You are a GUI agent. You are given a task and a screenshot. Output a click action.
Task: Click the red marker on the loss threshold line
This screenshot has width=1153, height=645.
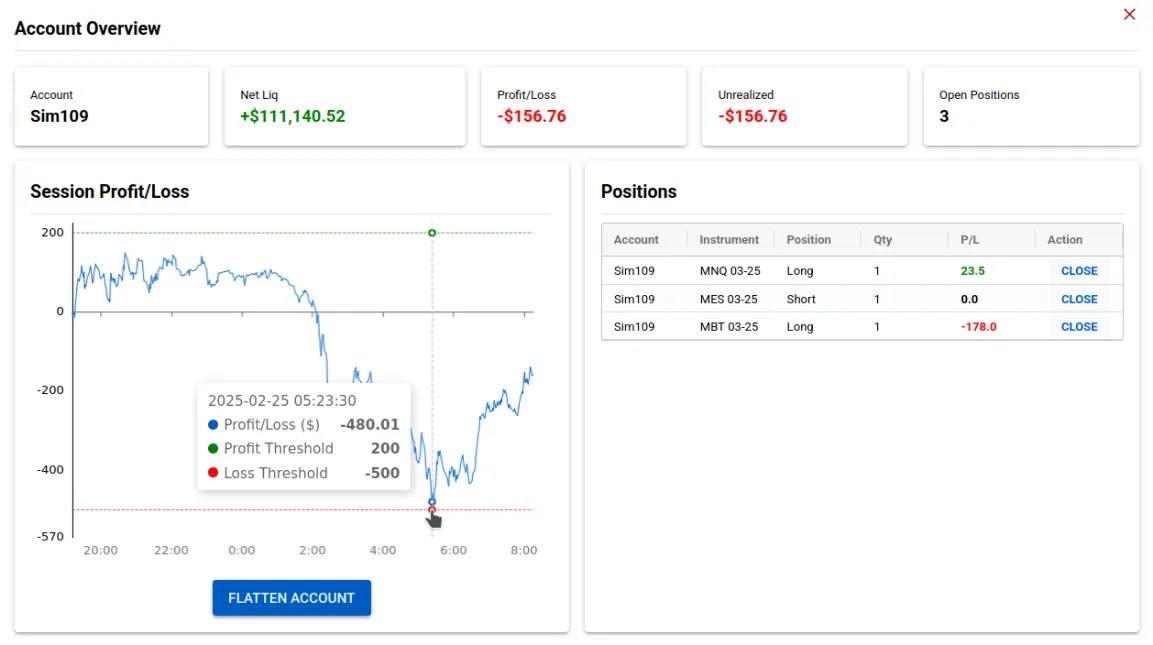coord(432,510)
